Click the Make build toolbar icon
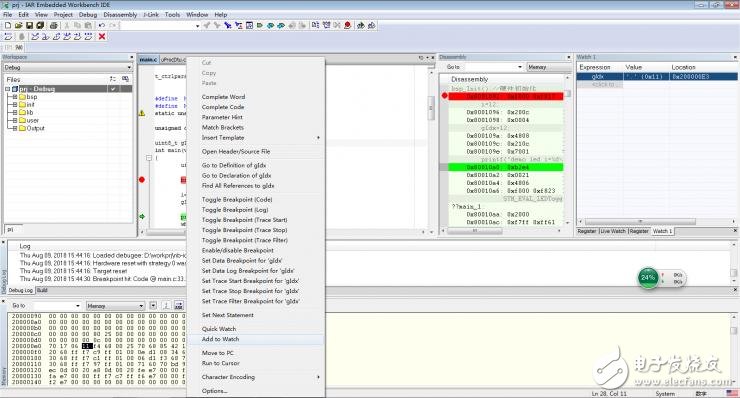Image resolution: width=740 pixels, height=398 pixels. click(x=326, y=25)
